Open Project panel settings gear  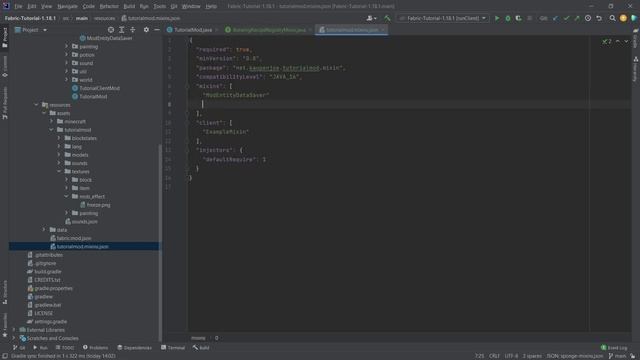tap(146, 30)
